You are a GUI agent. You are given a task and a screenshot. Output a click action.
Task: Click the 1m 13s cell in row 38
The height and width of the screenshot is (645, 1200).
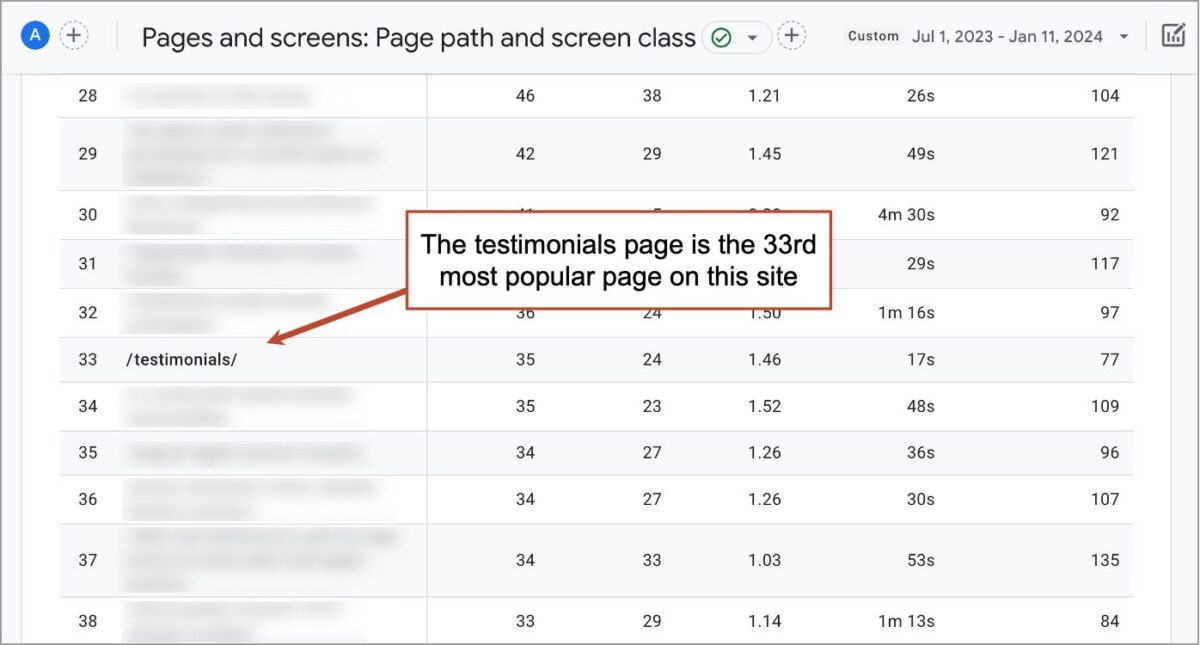(x=906, y=621)
